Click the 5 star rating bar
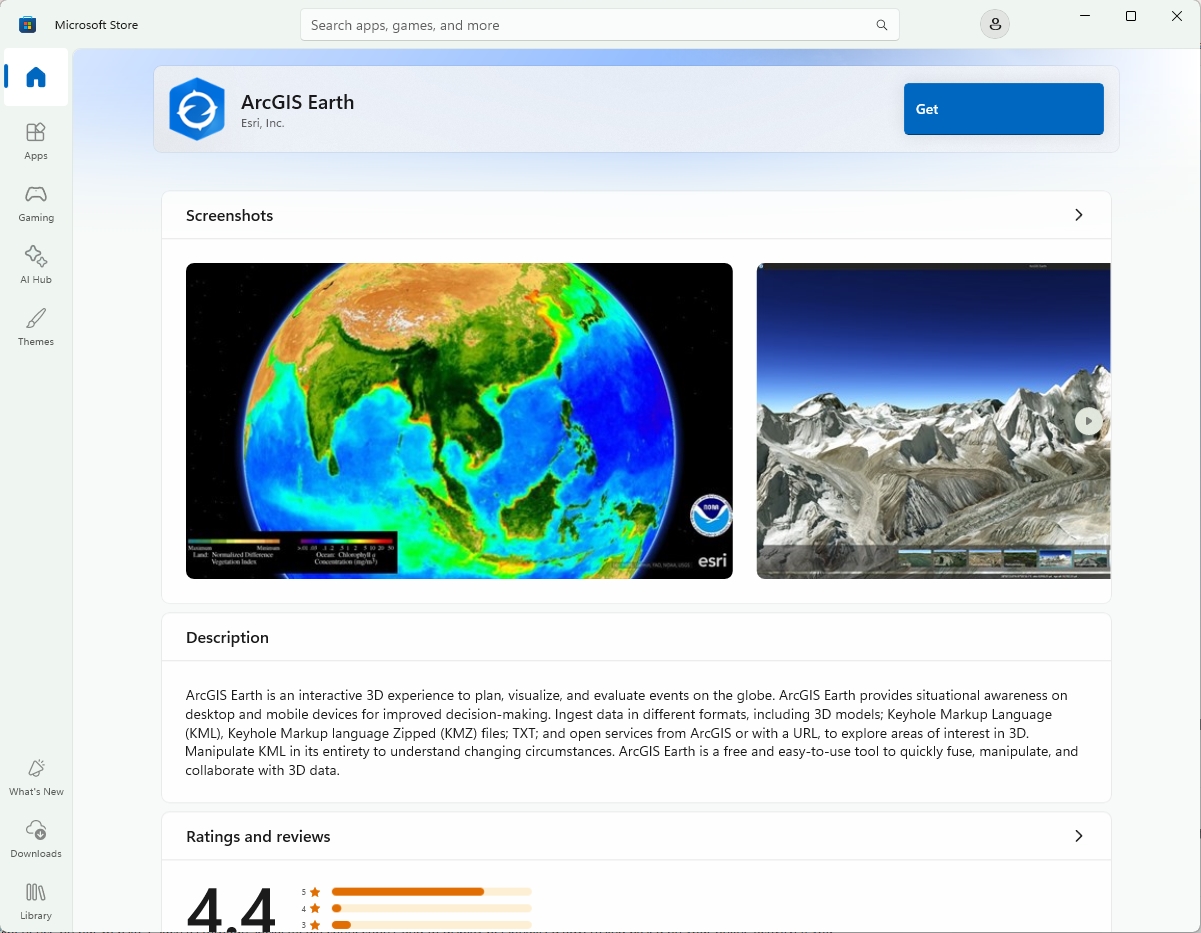Viewport: 1201px width, 933px height. (x=431, y=891)
